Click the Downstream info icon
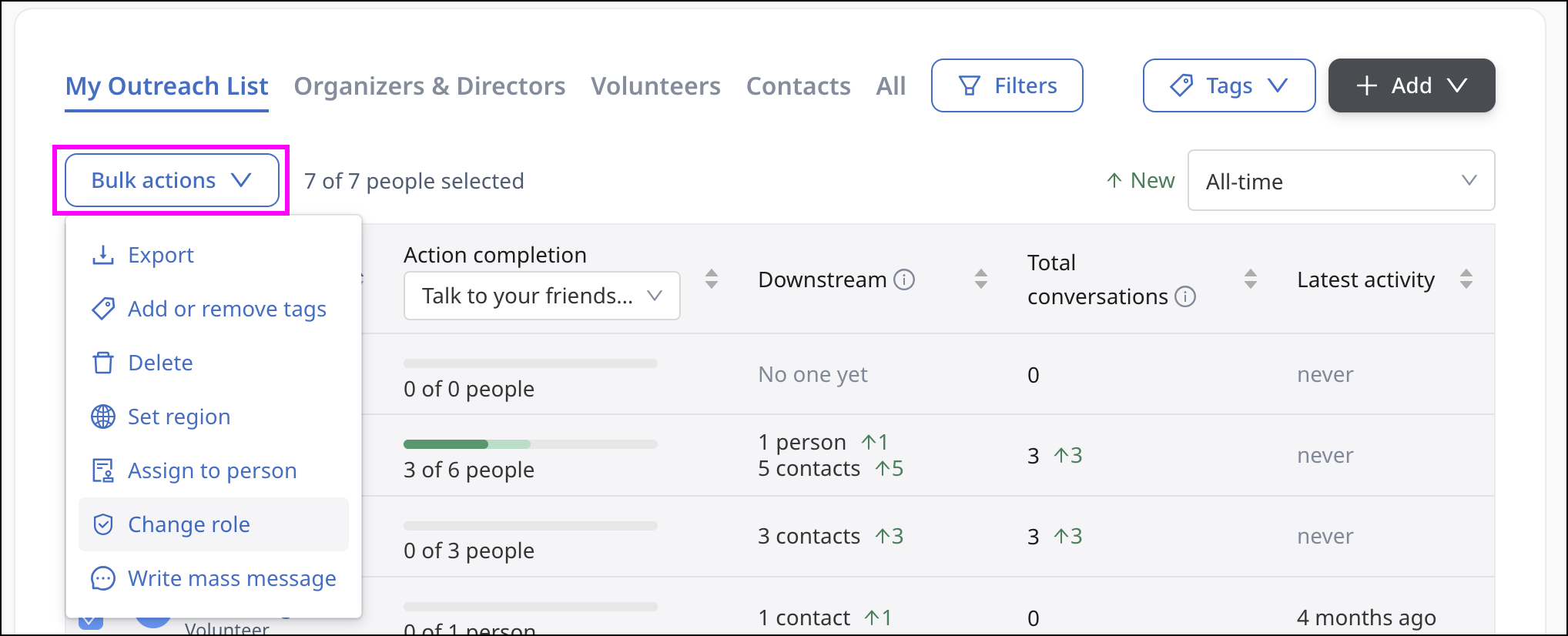 pos(904,280)
